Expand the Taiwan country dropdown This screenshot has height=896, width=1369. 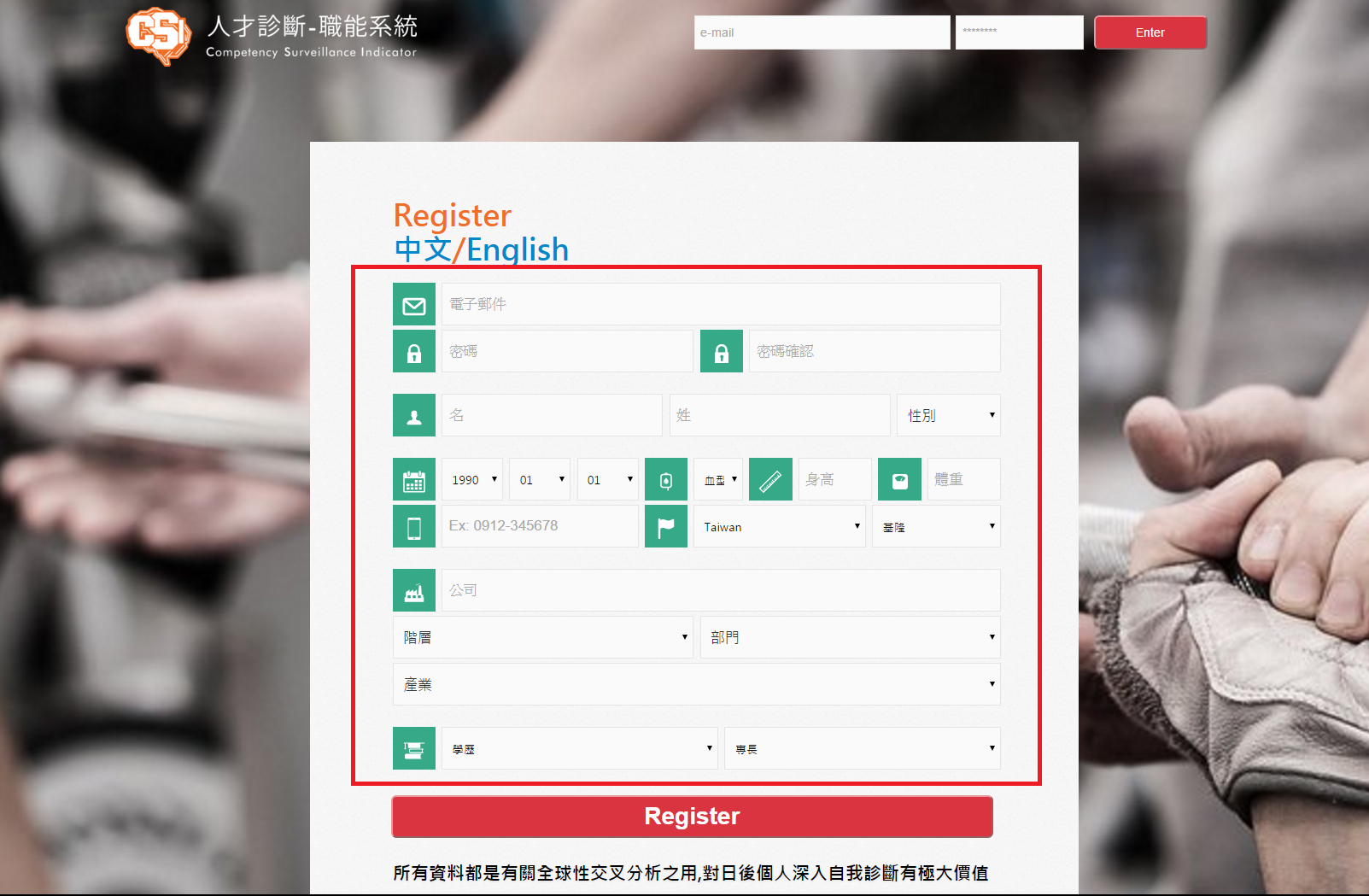779,527
